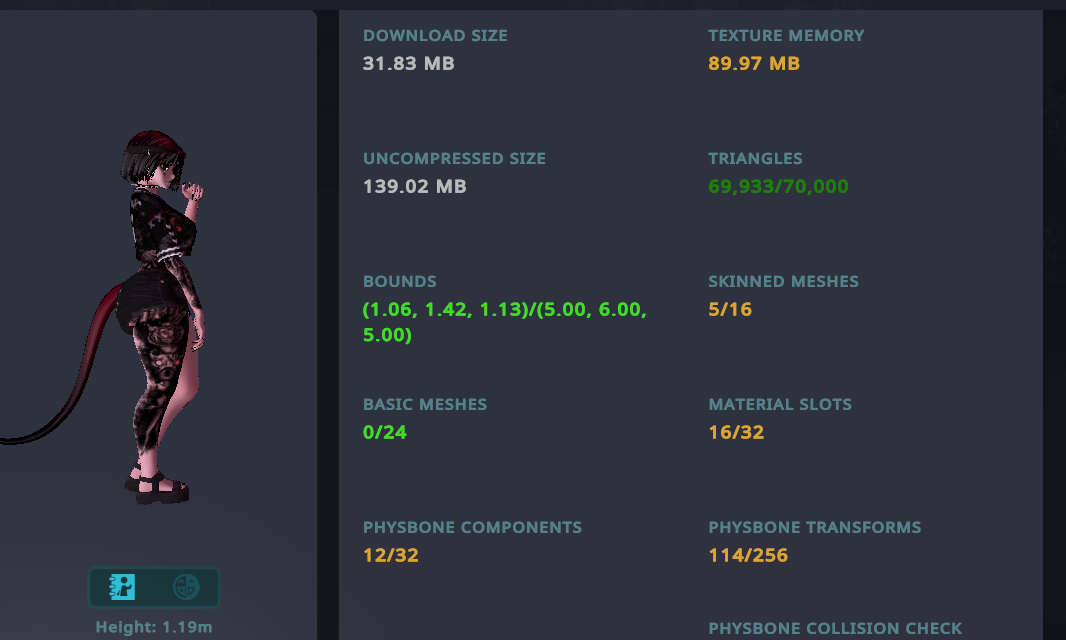Click the DOWNLOAD SIZE label
The width and height of the screenshot is (1066, 640).
(x=435, y=35)
